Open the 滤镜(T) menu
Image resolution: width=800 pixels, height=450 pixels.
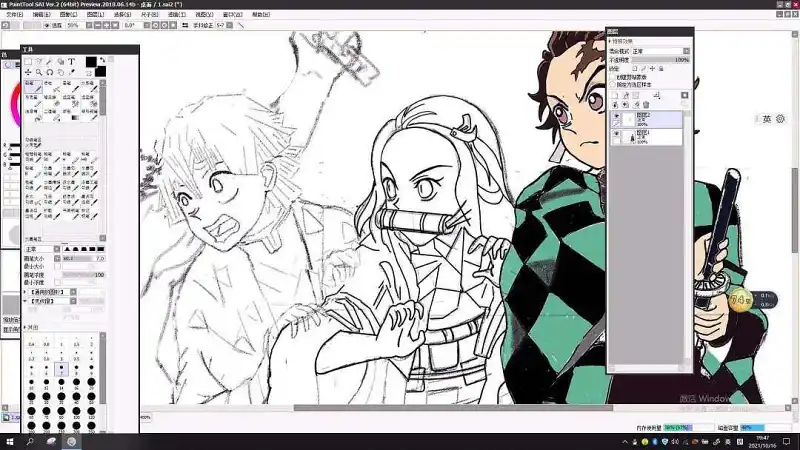pyautogui.click(x=177, y=14)
